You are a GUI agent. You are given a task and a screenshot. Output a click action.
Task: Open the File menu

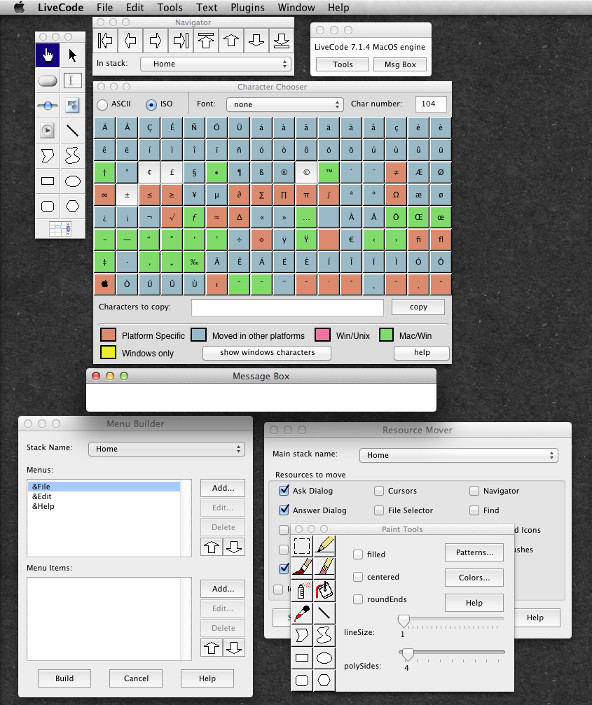point(105,8)
